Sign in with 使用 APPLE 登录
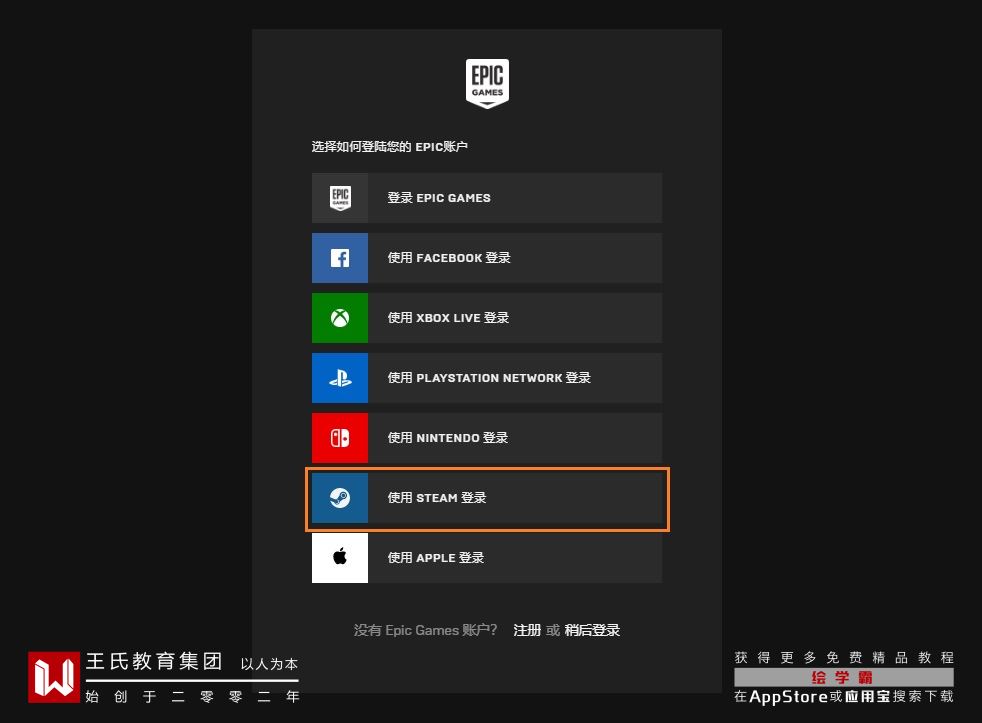The image size is (982, 723). tap(487, 558)
